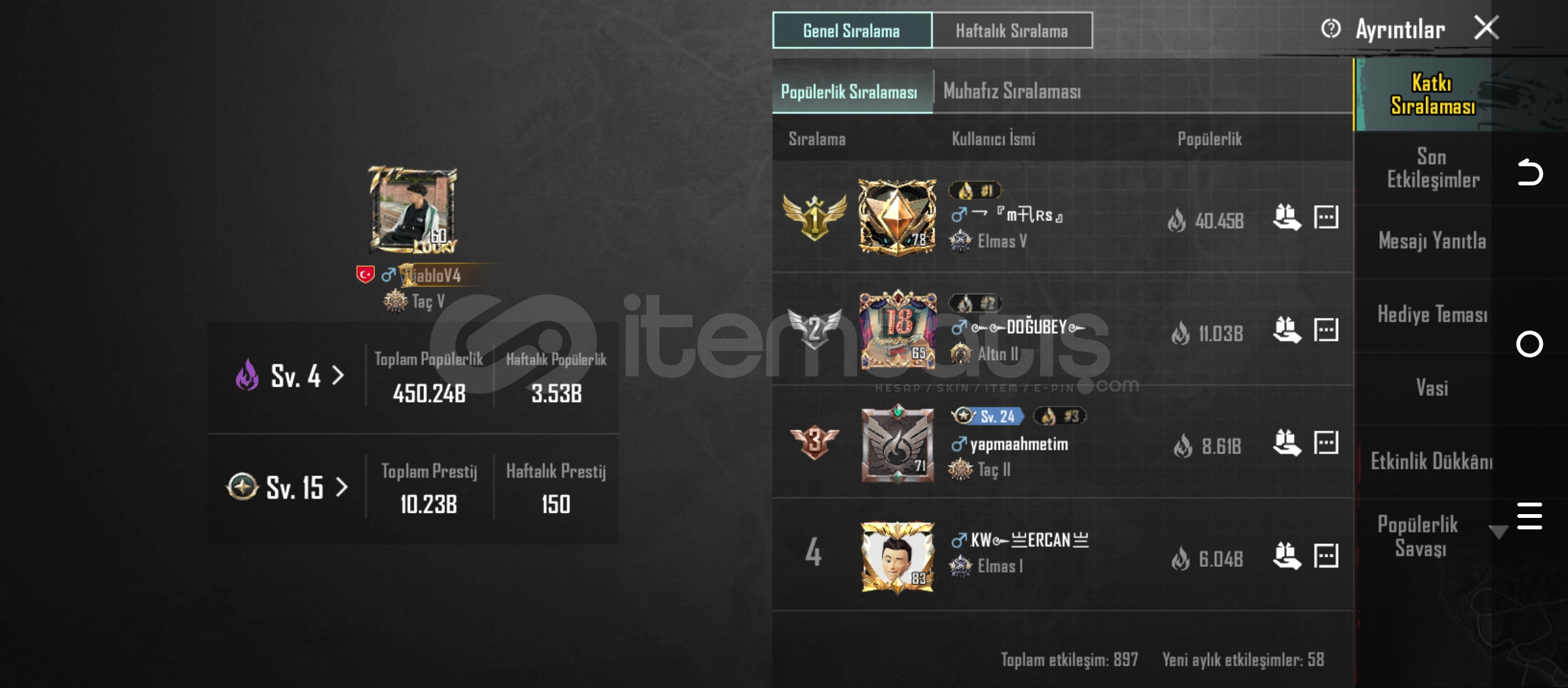1568x688 pixels.
Task: Open the Etkinlik Dükkânı sidebar entry
Action: point(1432,461)
